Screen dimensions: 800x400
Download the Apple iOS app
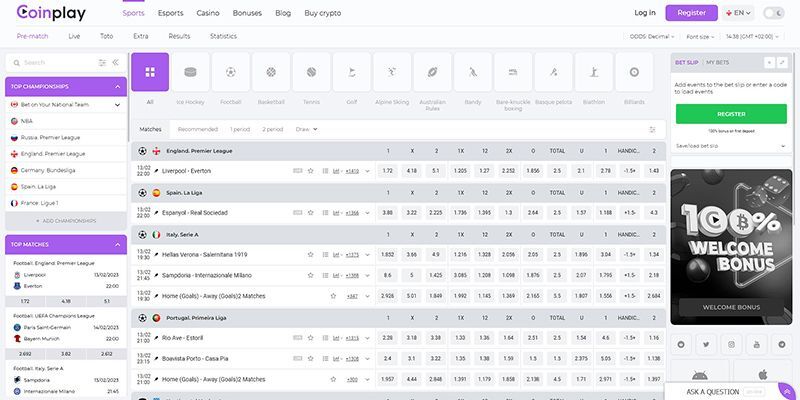pyautogui.click(x=763, y=376)
